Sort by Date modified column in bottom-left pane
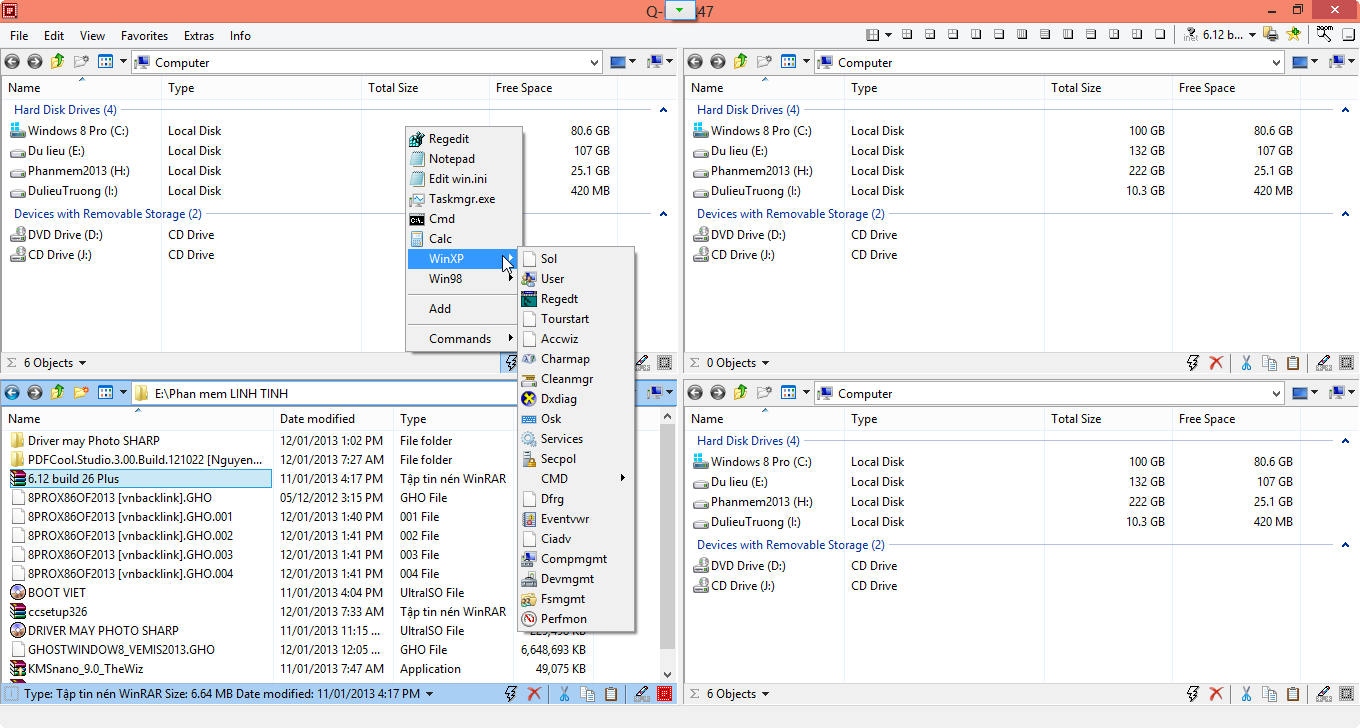Viewport: 1360px width, 728px height. click(333, 419)
